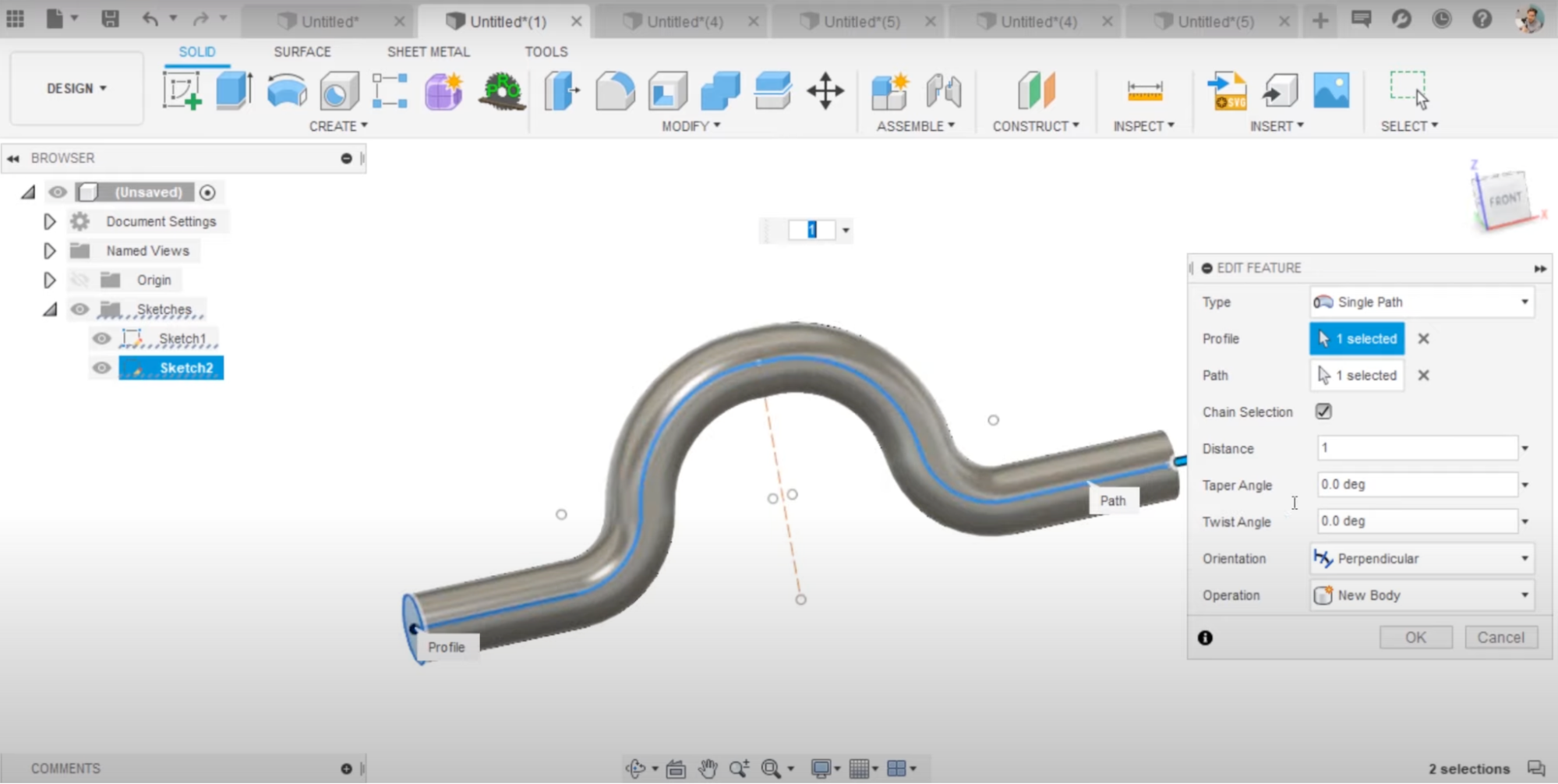Open the Operation New Body dropdown
Viewport: 1558px width, 784px height.
tap(1422, 595)
